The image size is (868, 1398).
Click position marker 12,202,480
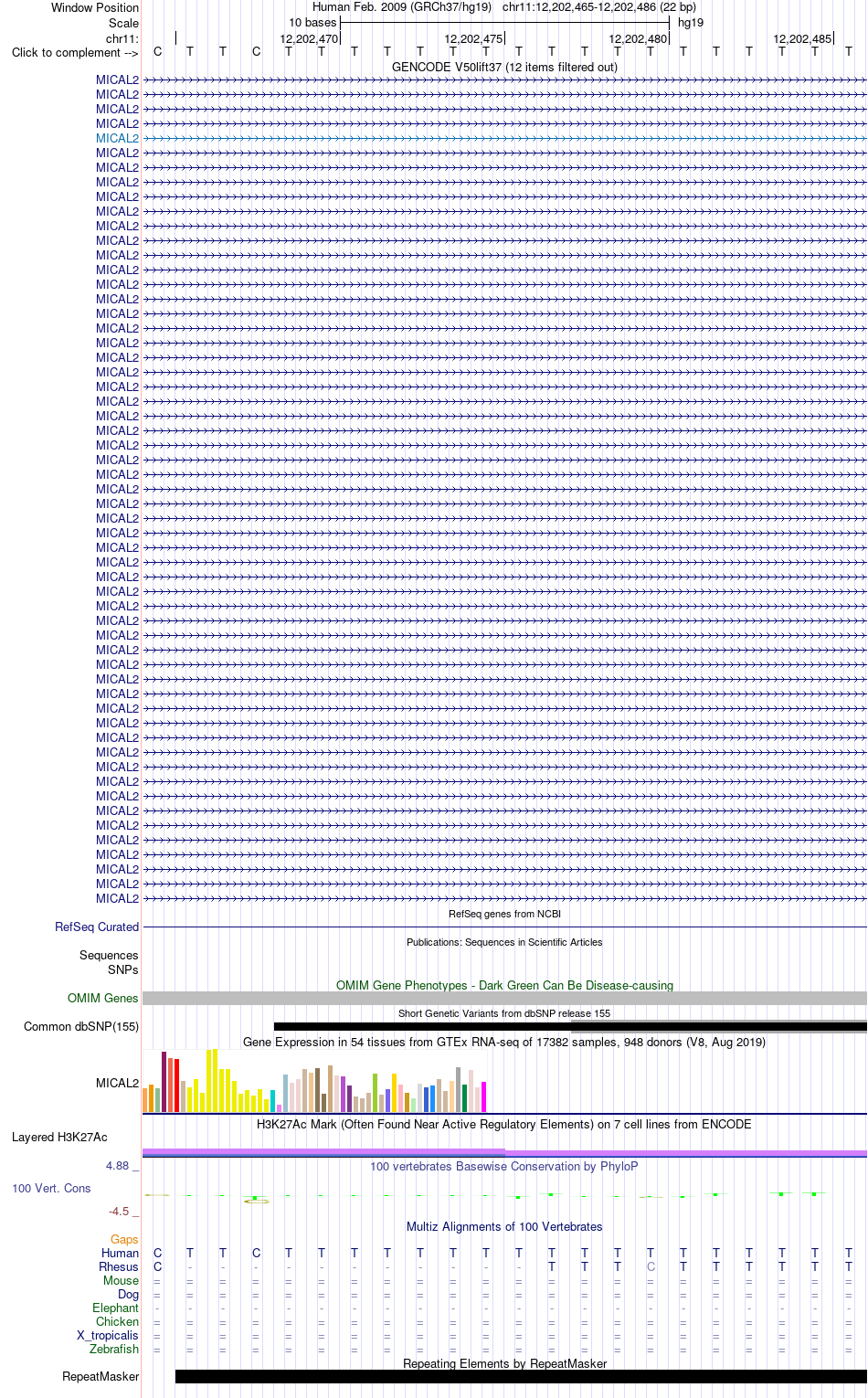point(638,39)
